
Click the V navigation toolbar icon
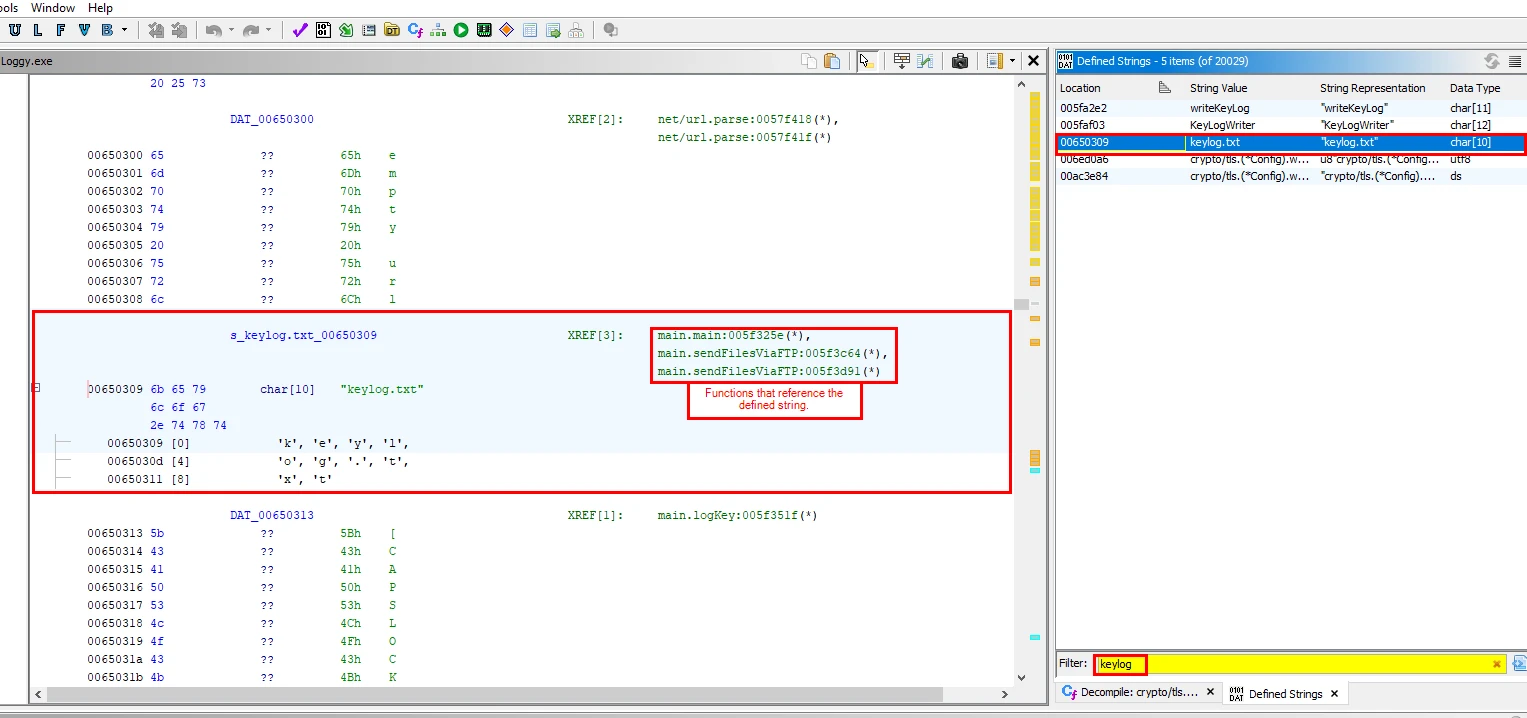click(83, 30)
